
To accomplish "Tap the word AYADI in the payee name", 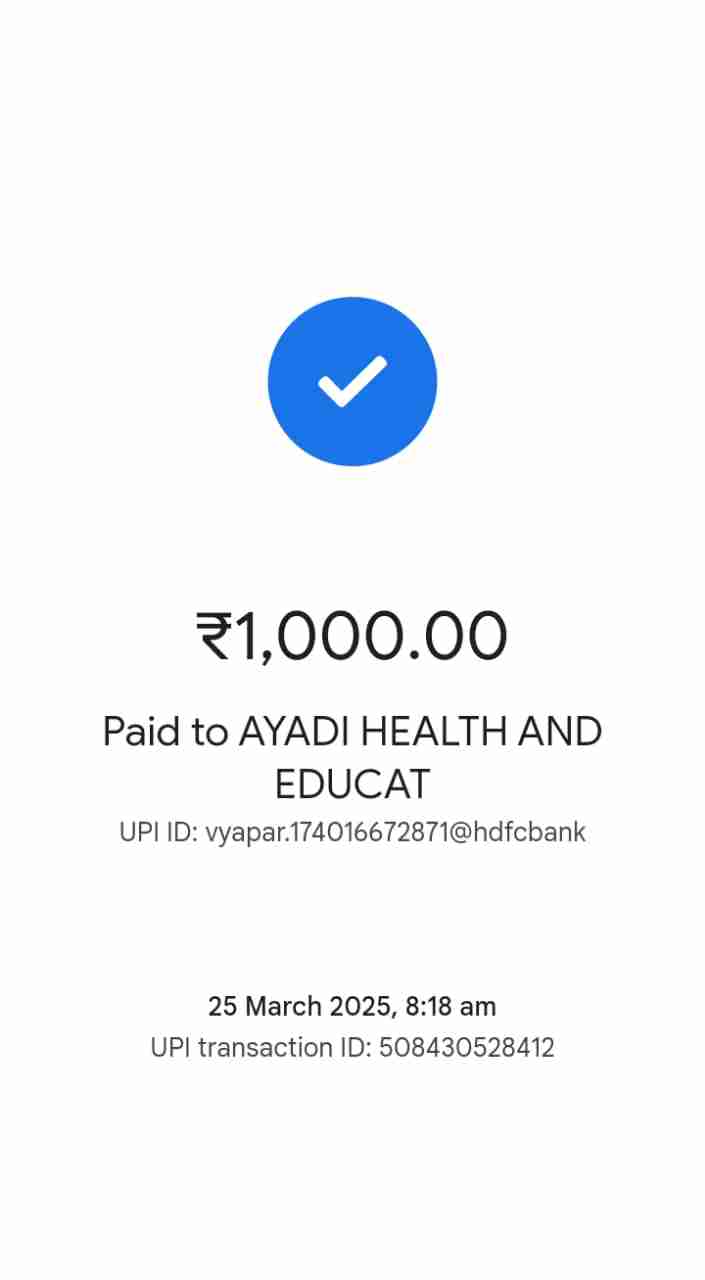I will (x=294, y=732).
